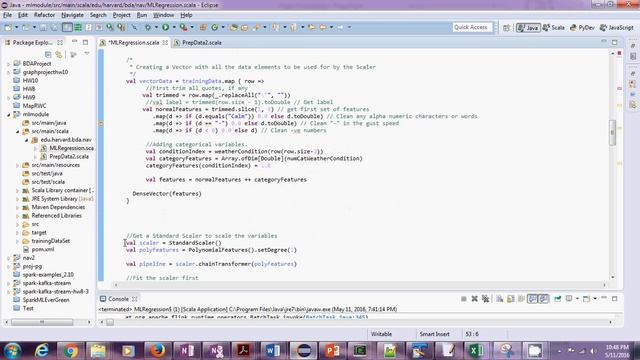Open Firefox from taskbar
The image size is (640, 360).
(x=157, y=351)
